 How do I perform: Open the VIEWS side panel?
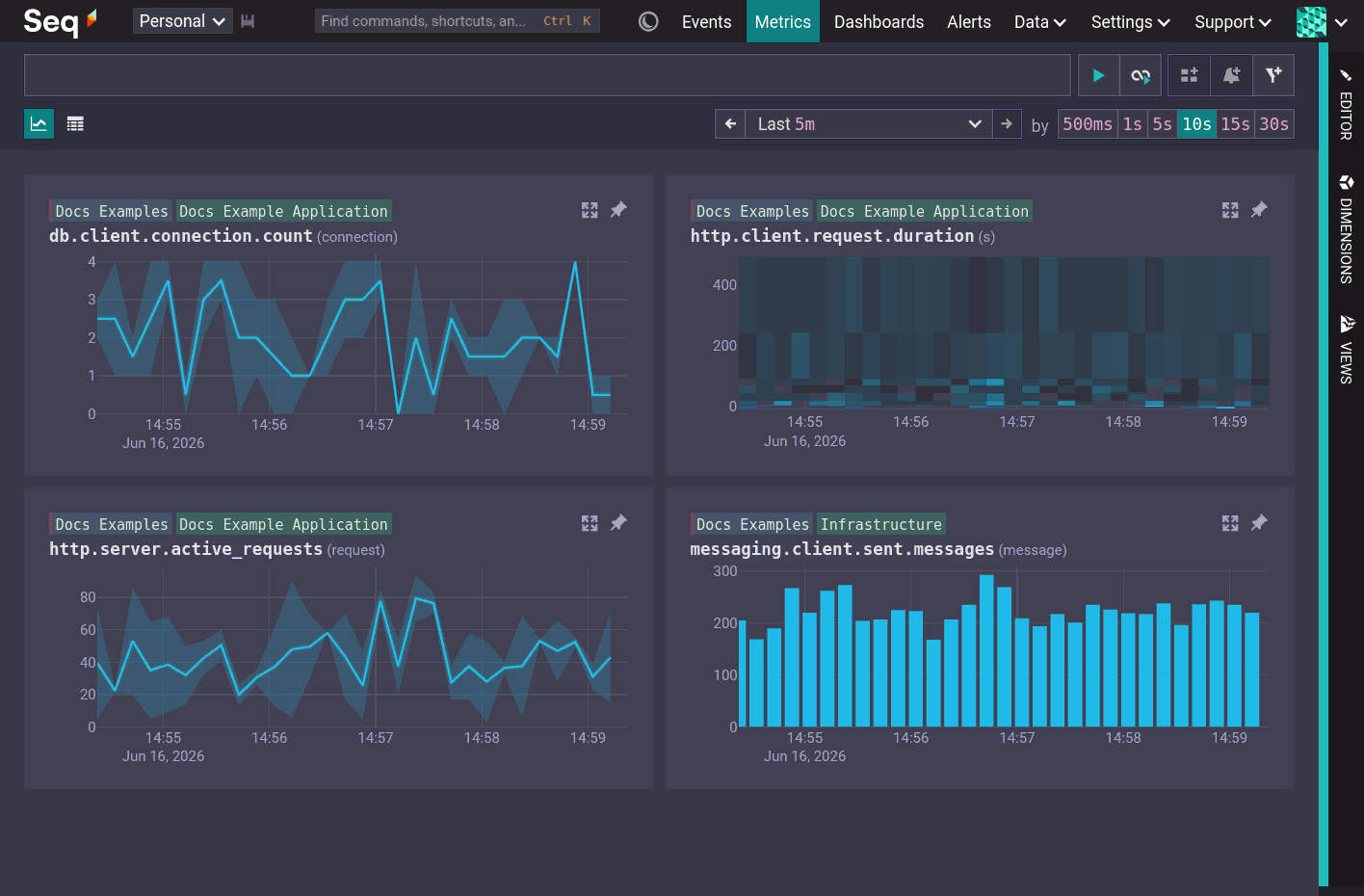tap(1346, 350)
